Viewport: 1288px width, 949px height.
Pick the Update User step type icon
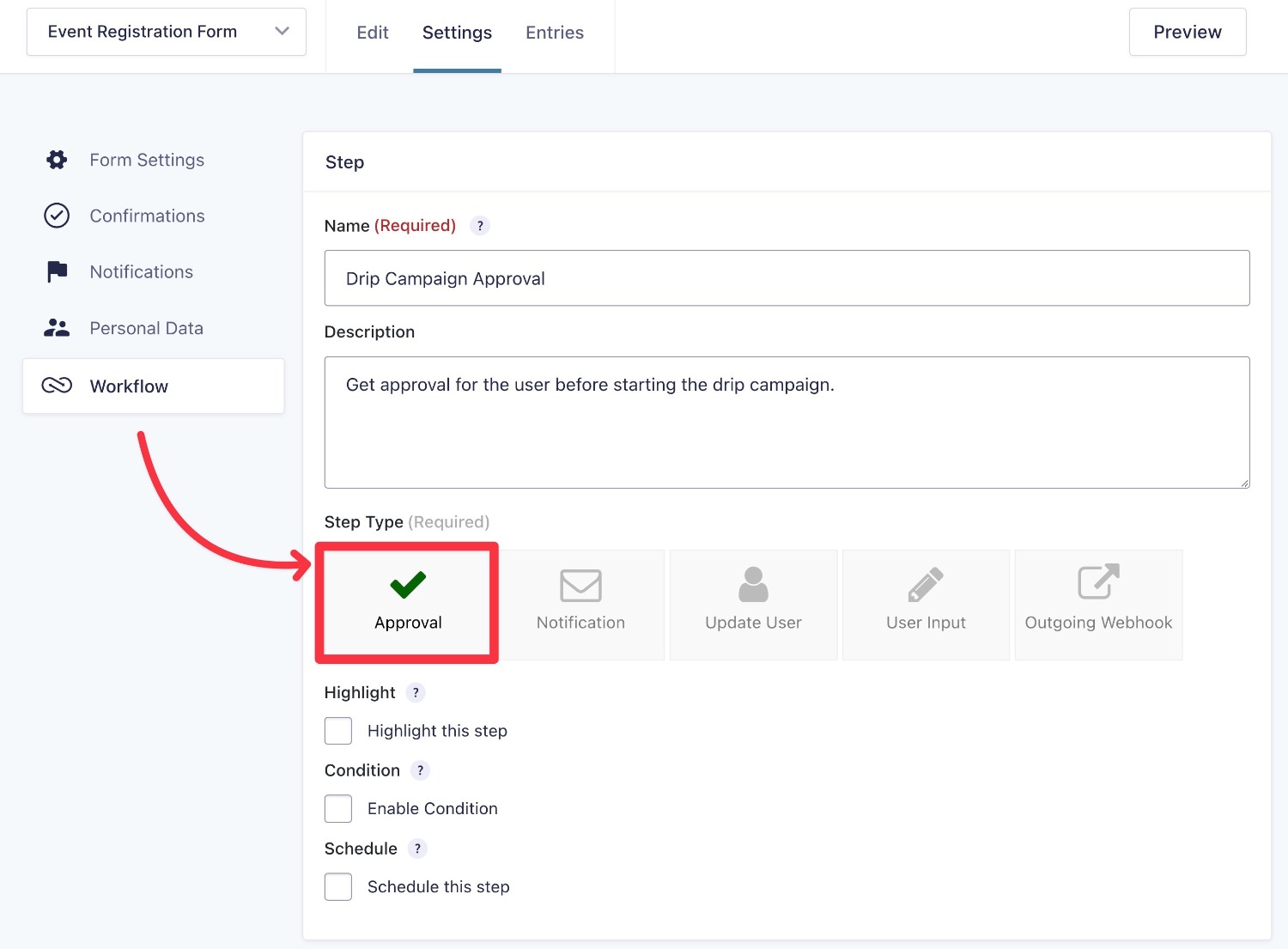pos(753,586)
